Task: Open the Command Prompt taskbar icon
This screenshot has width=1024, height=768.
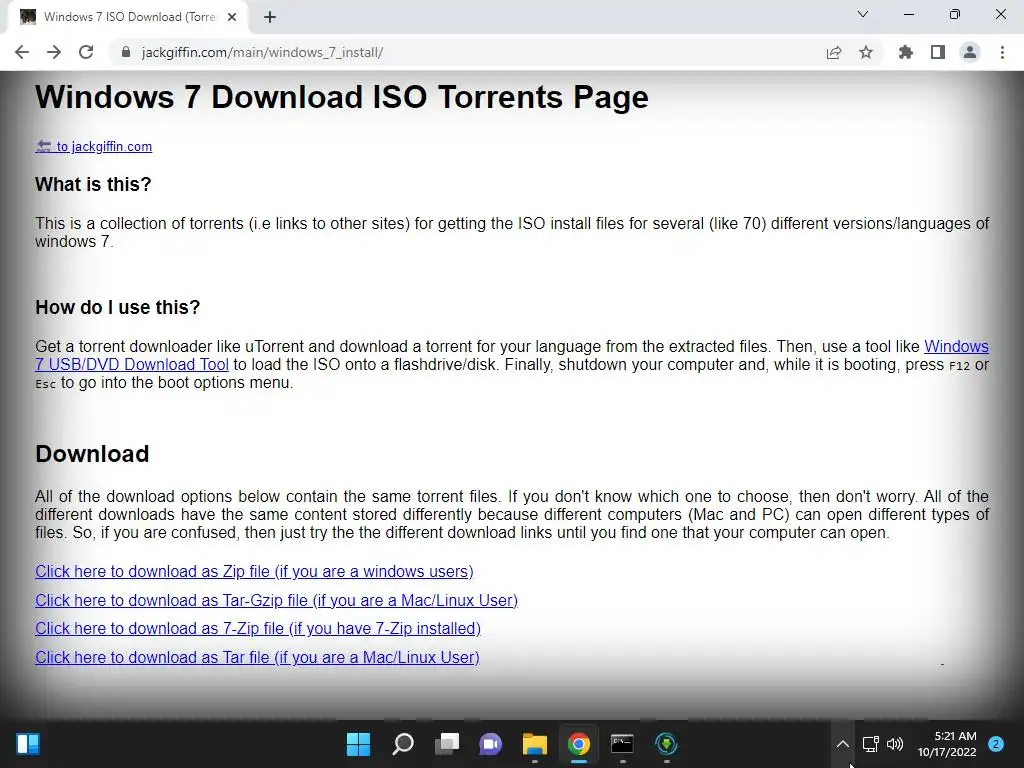Action: [622, 744]
